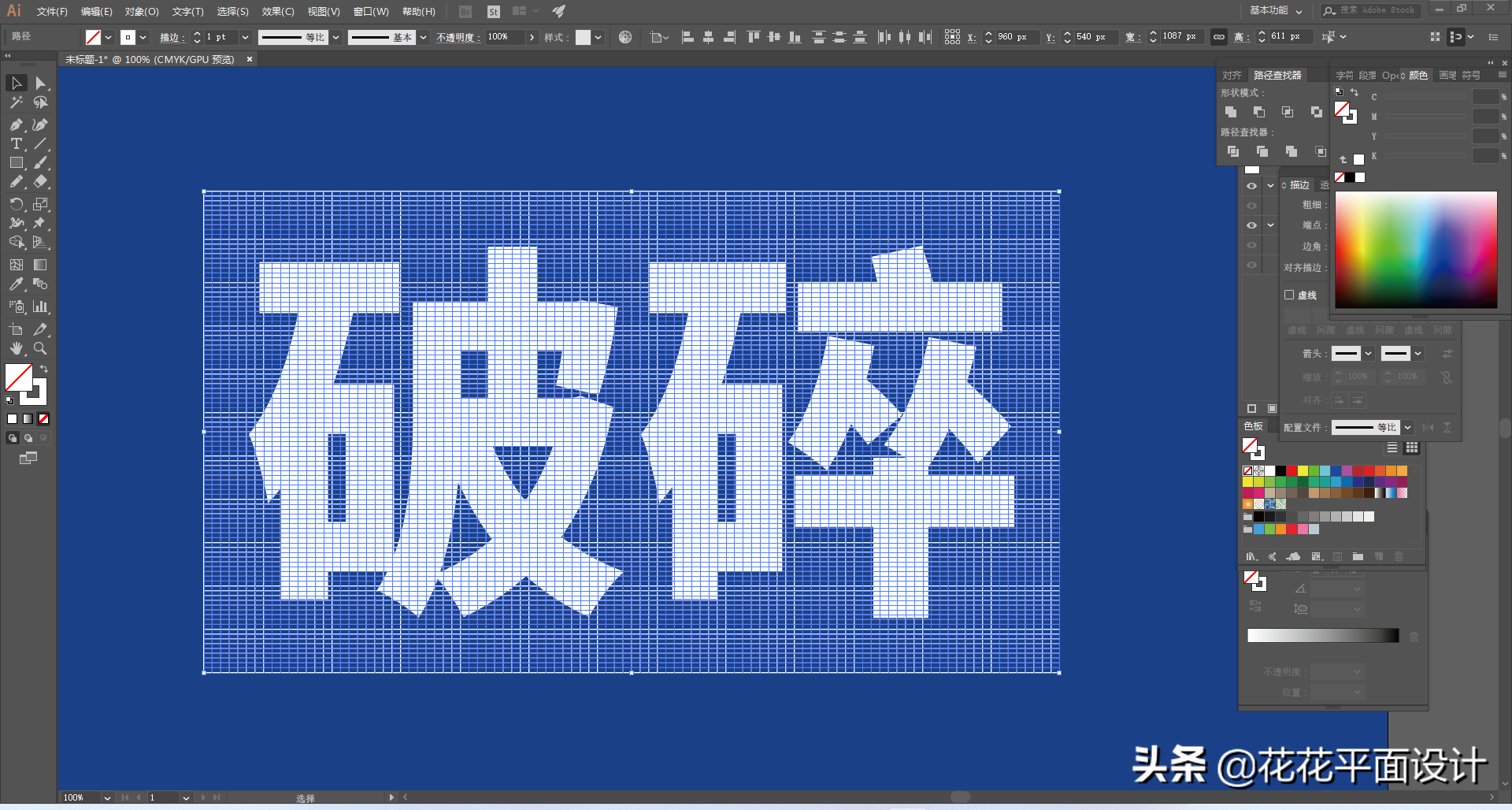Select the Eraser tool
The image size is (1512, 810).
[40, 182]
